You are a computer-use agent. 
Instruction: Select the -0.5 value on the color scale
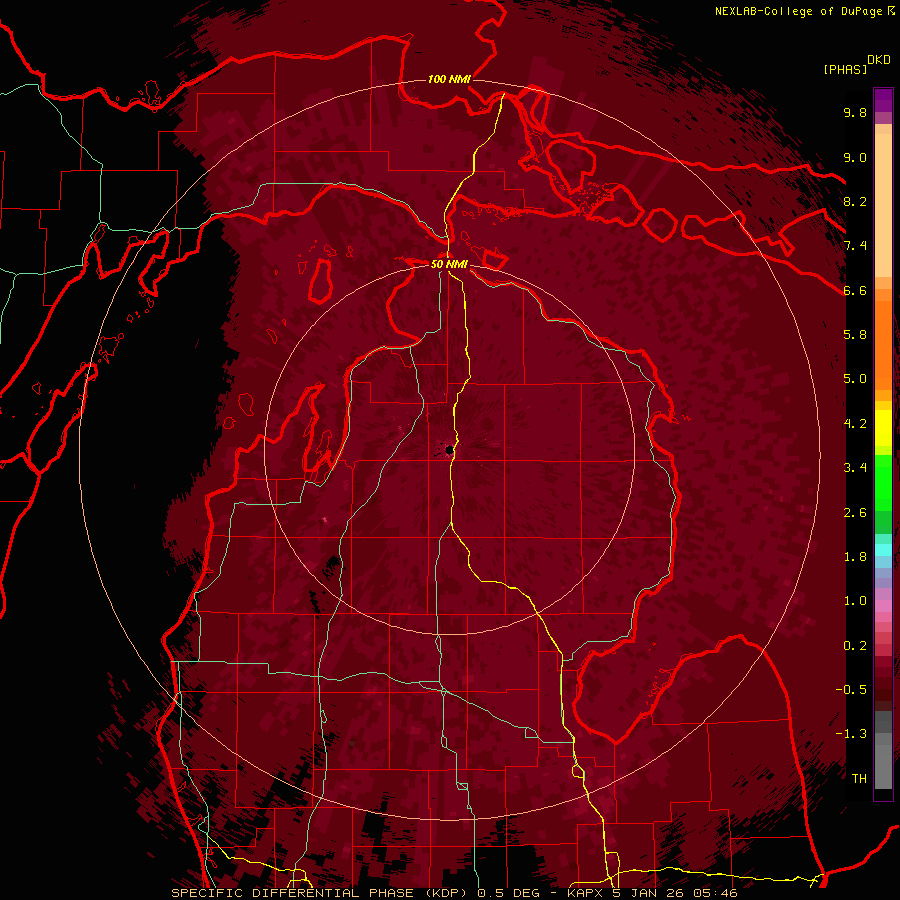pos(851,690)
